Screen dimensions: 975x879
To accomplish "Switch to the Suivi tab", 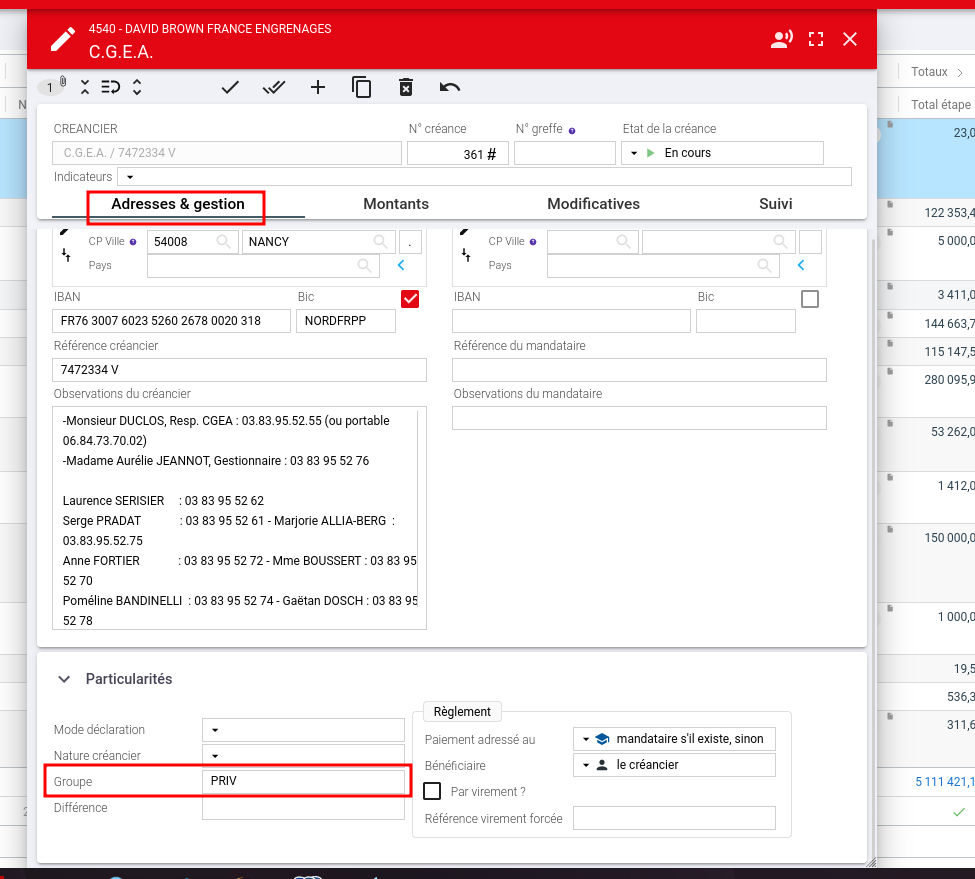I will (x=775, y=204).
